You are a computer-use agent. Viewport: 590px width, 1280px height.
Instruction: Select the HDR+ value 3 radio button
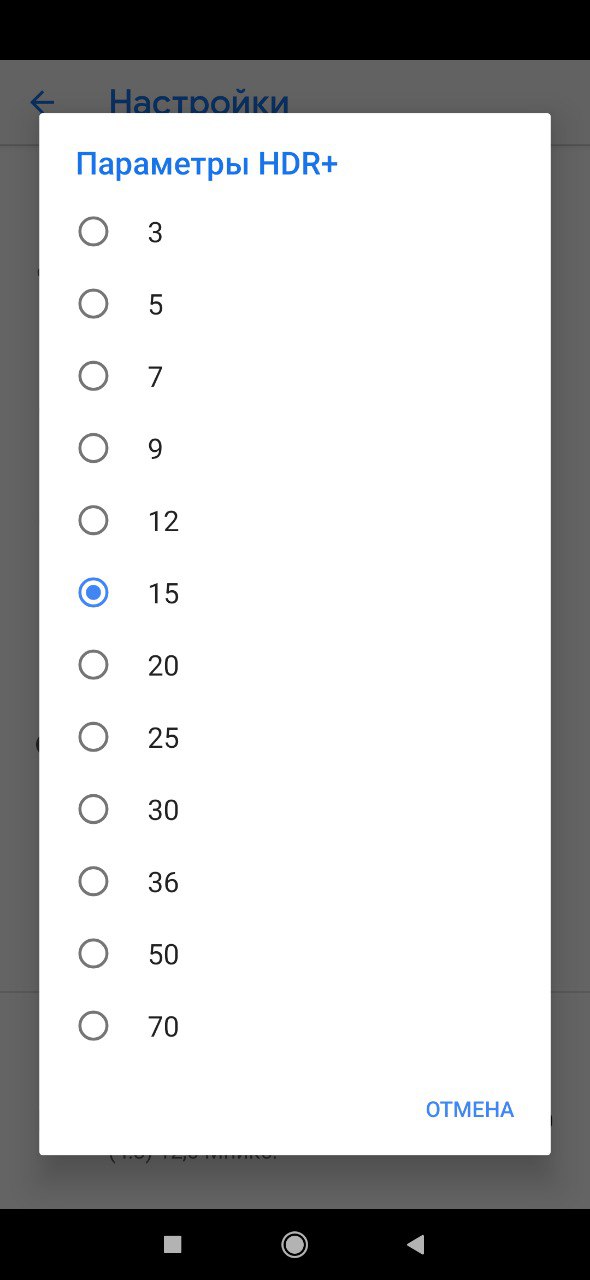tap(93, 232)
